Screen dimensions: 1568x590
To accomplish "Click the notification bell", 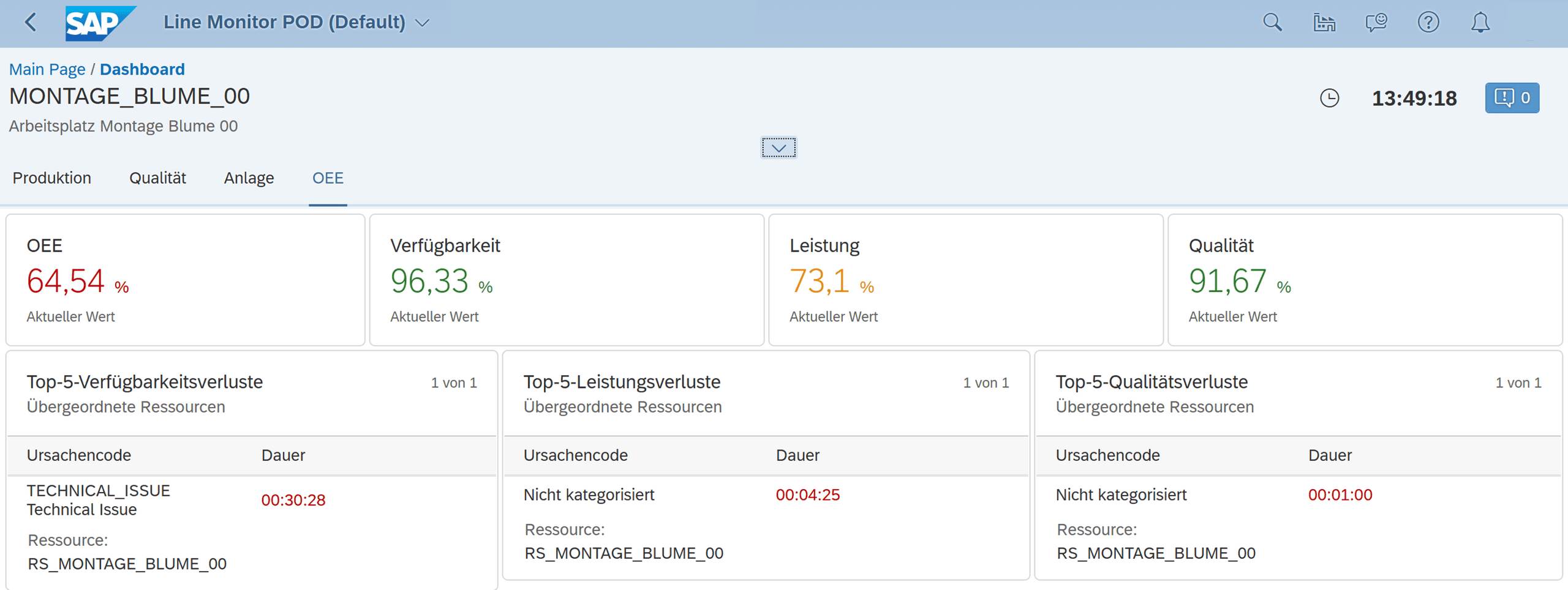I will 1480,22.
